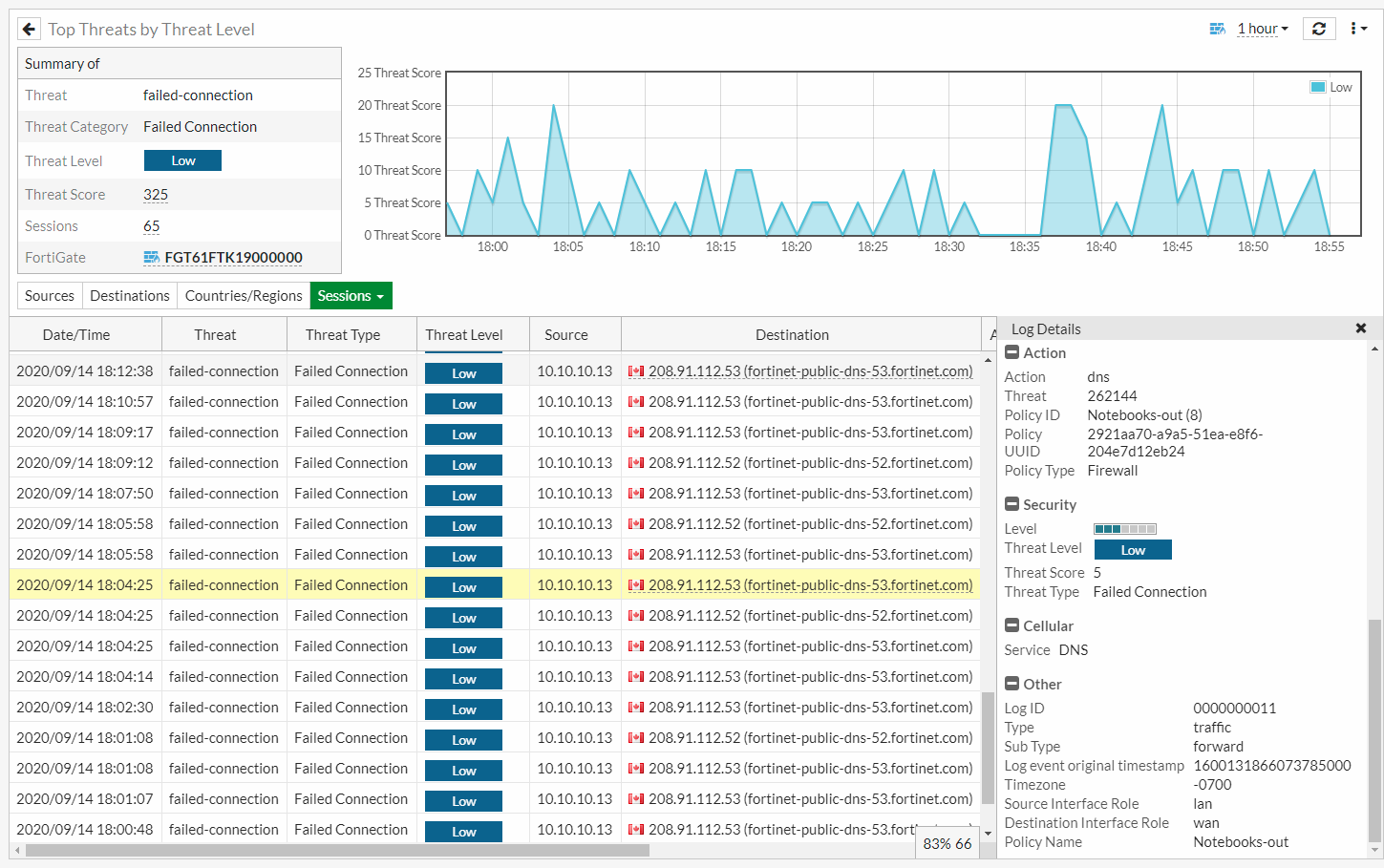The width and height of the screenshot is (1384, 868).
Task: Close the Log Details panel
Action: click(x=1360, y=328)
